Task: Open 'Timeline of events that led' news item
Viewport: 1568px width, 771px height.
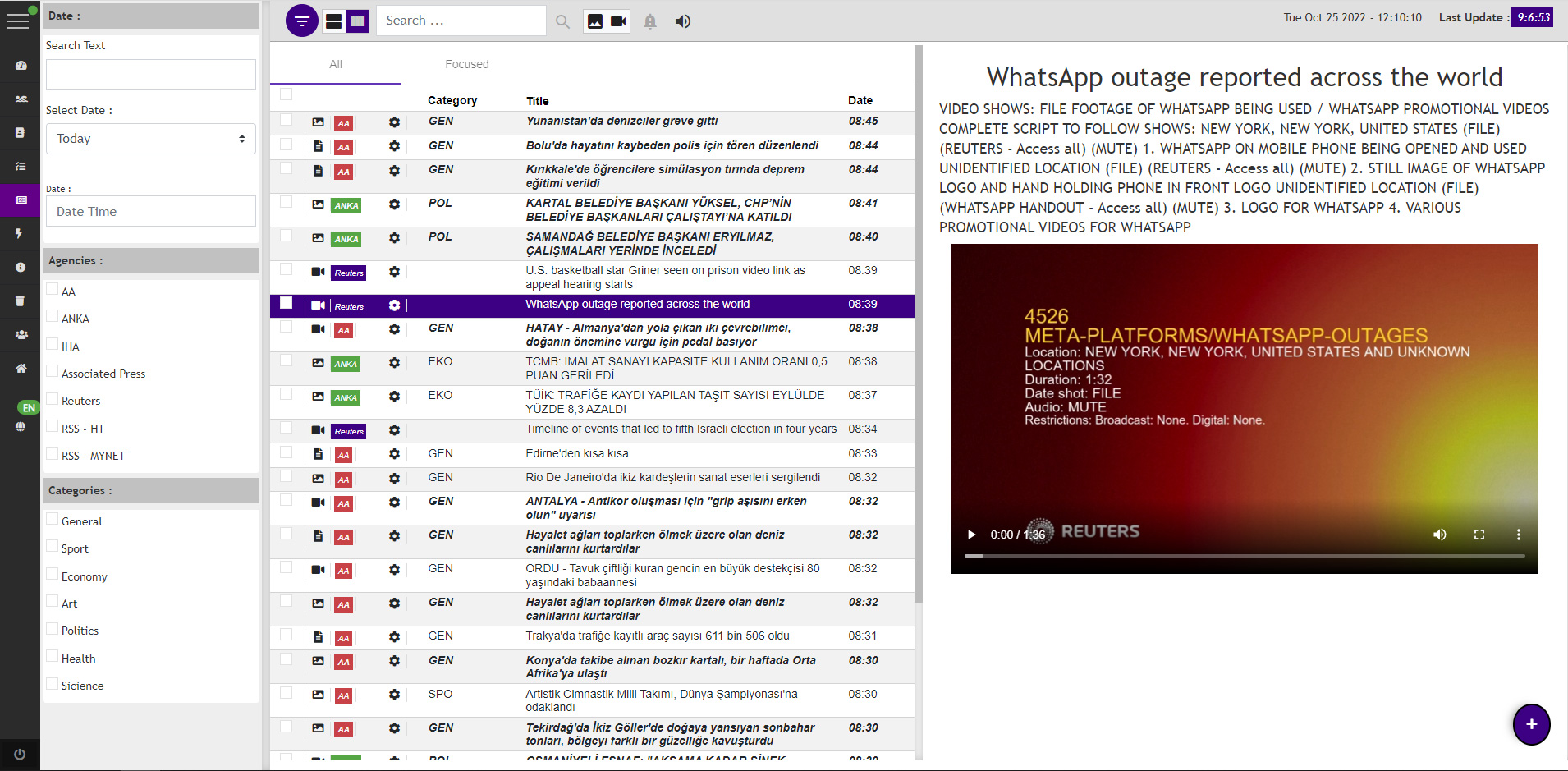Action: pos(681,429)
